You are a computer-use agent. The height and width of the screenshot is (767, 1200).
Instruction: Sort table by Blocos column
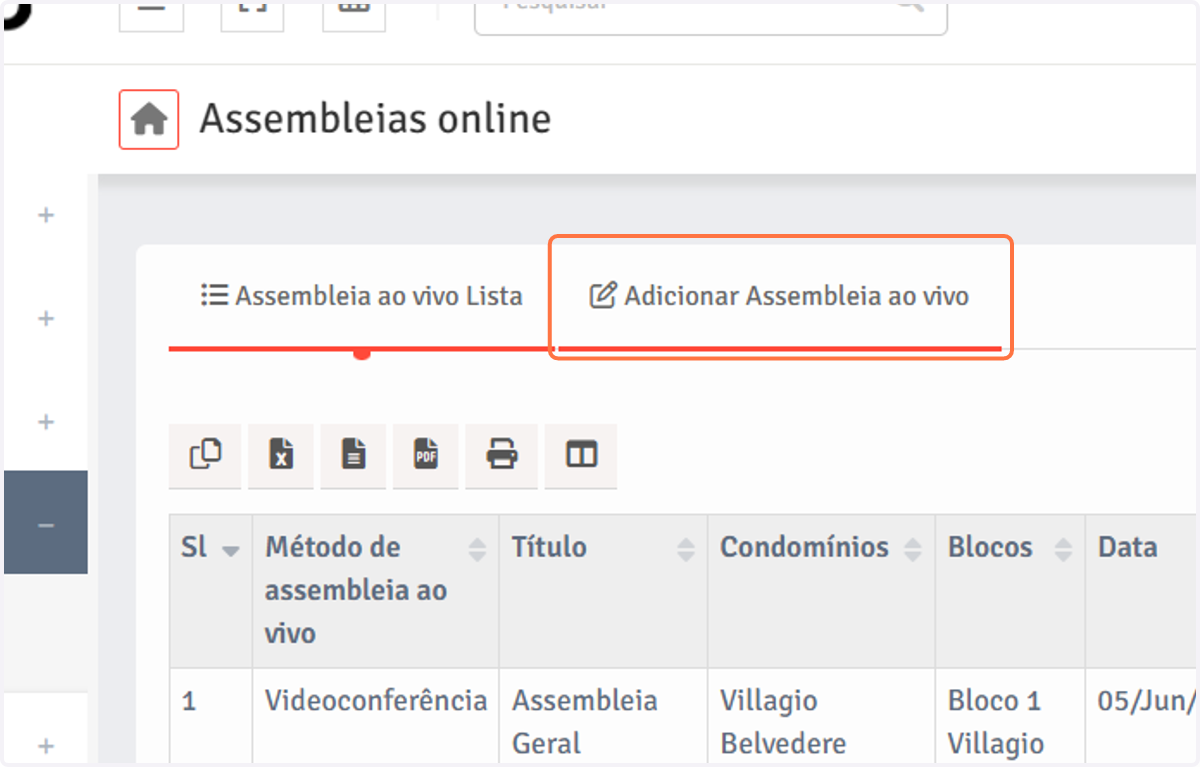tap(1010, 591)
